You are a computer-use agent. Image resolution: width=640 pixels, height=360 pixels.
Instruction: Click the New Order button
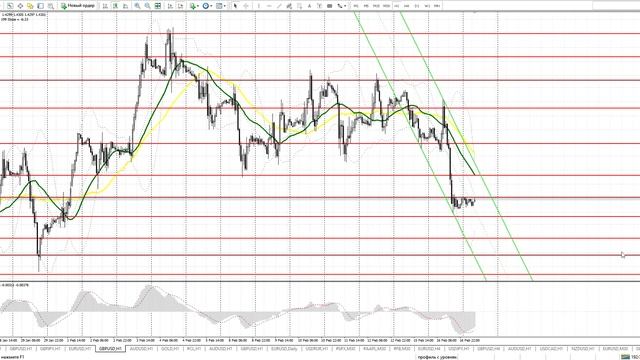tap(78, 6)
